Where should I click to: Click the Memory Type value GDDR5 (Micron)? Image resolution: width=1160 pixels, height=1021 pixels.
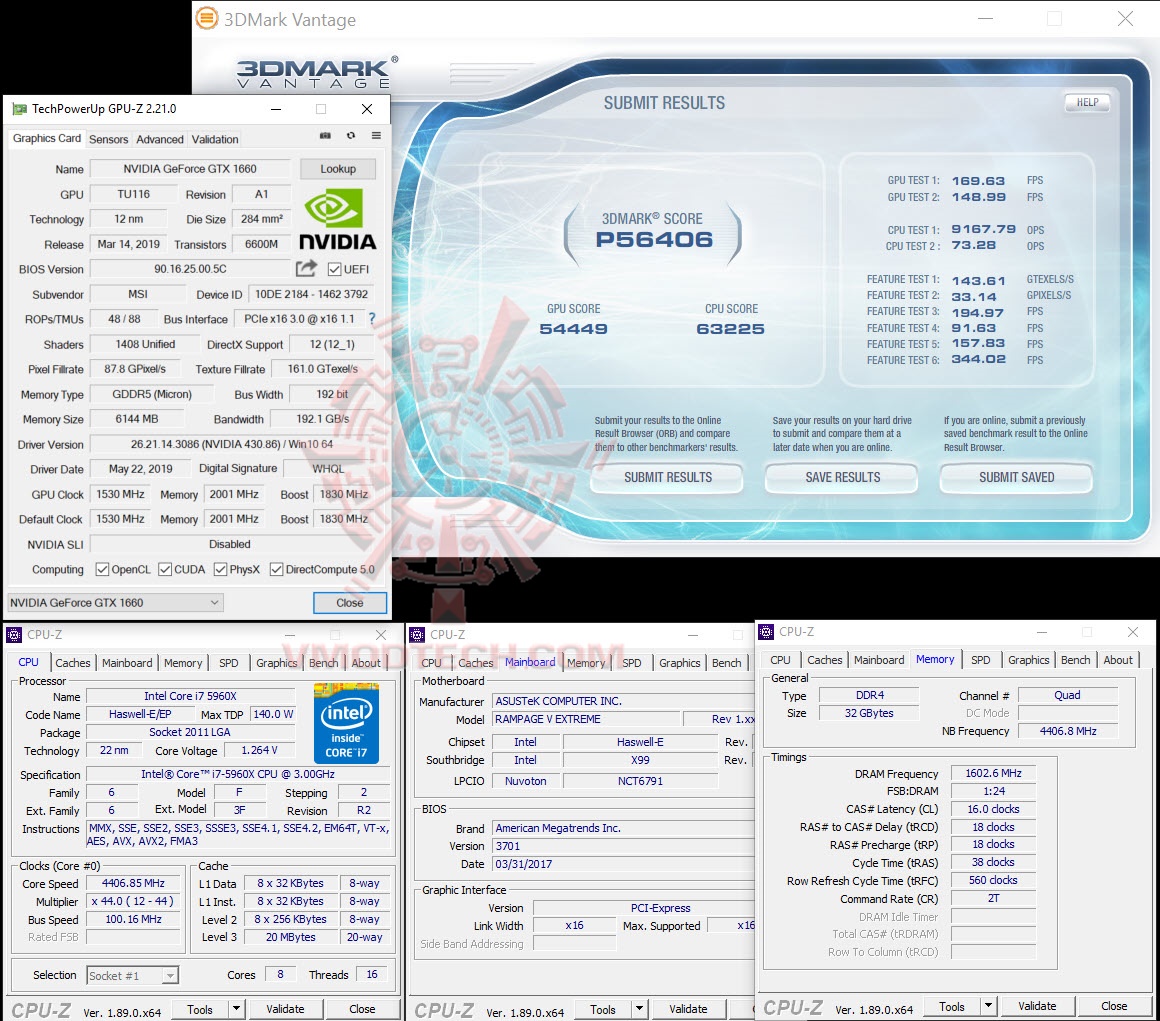pos(152,394)
